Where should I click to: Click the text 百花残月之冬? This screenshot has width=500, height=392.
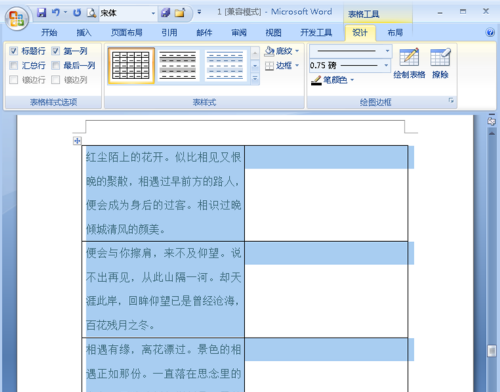click(x=117, y=325)
